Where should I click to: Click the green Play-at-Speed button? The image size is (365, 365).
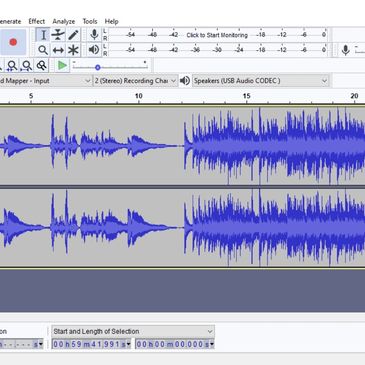point(62,66)
